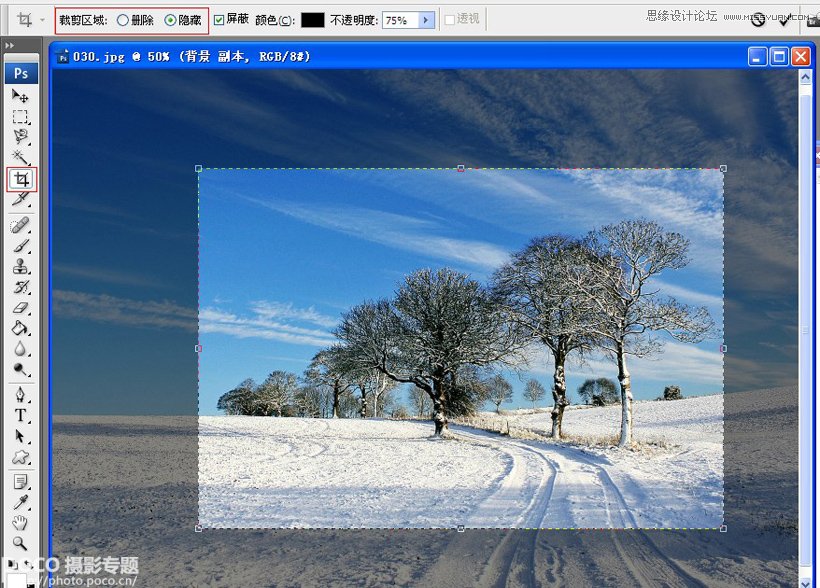Open the opacity dropdown next to 75%

tap(427, 17)
